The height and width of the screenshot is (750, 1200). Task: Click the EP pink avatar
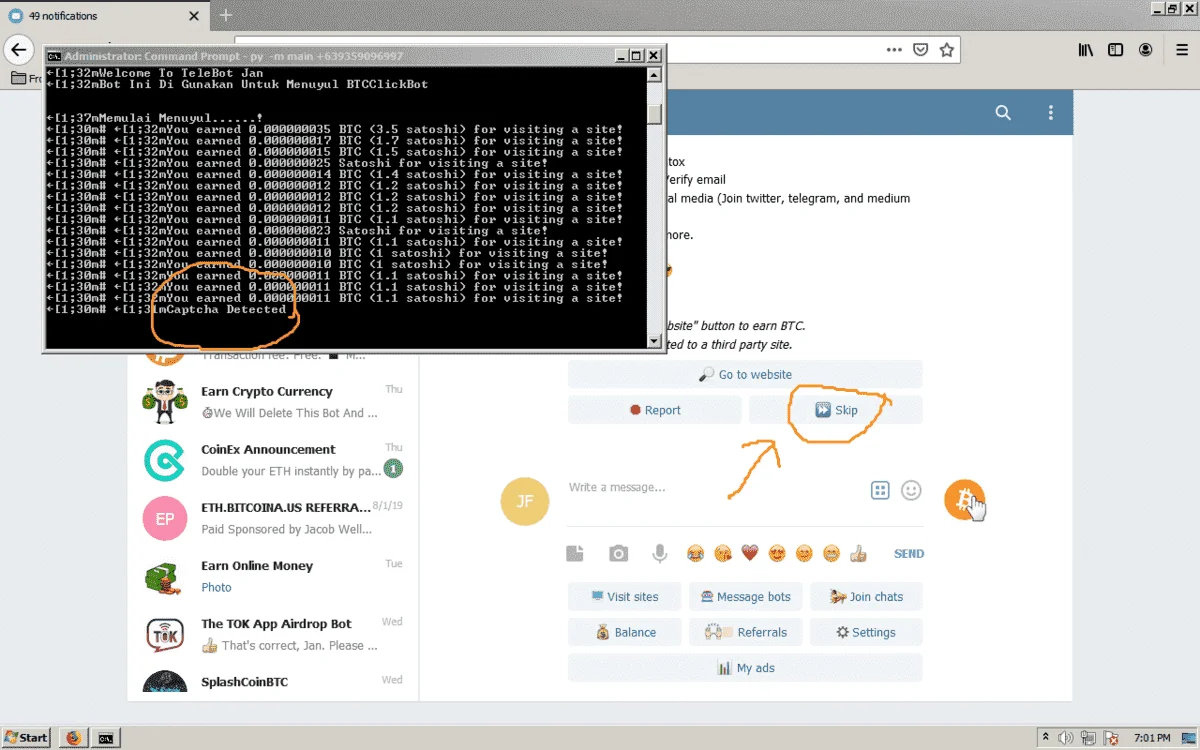click(x=164, y=517)
